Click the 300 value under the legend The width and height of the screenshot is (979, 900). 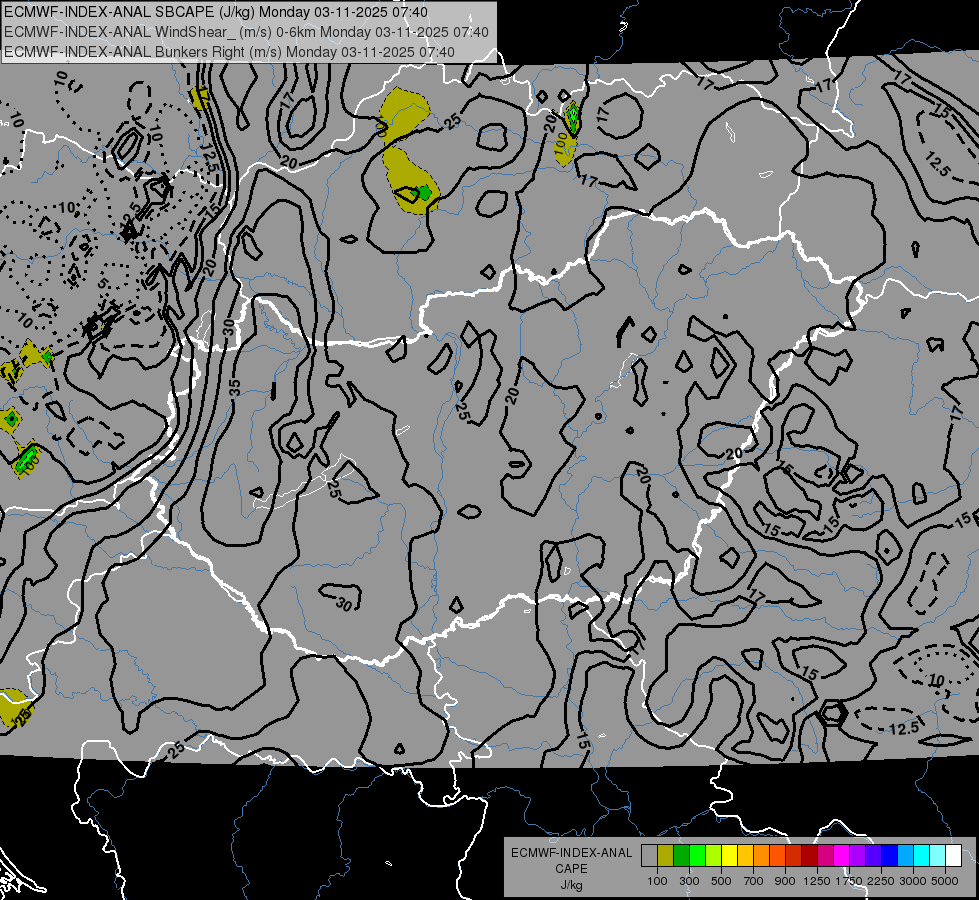pos(689,881)
